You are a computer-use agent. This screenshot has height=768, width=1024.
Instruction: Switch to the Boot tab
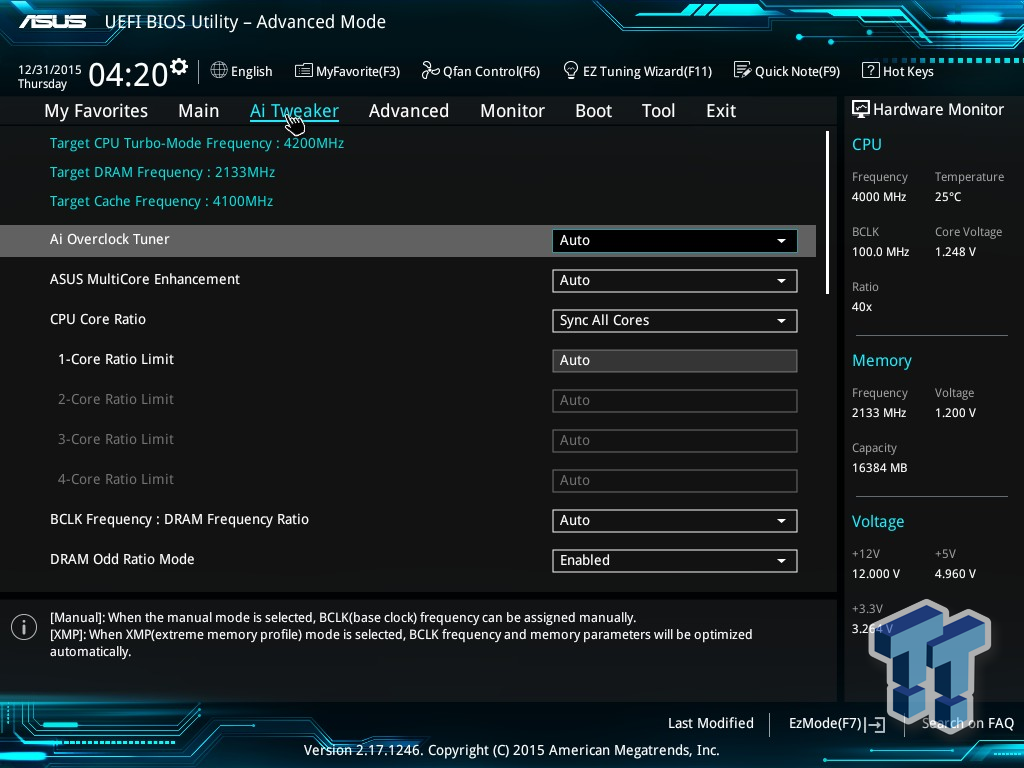594,111
